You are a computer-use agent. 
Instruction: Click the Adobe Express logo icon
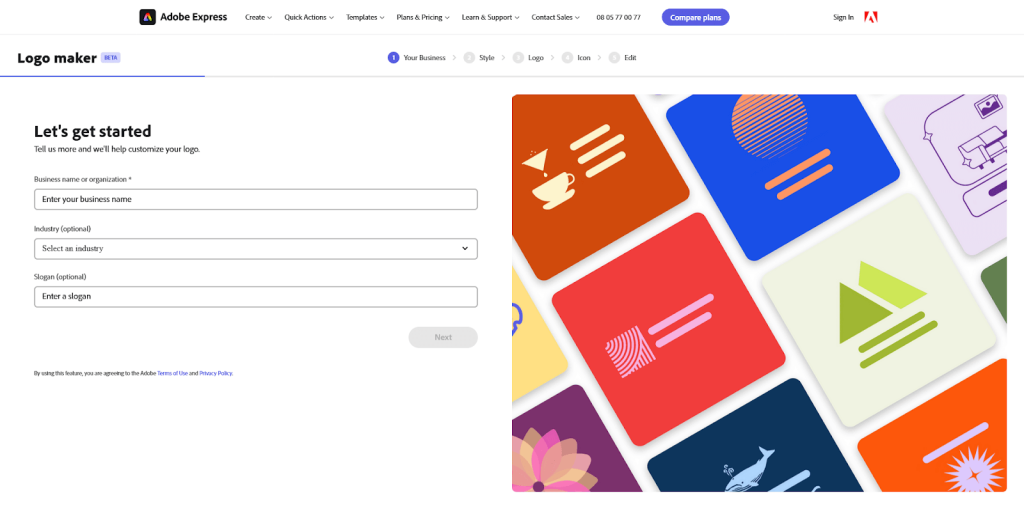tap(148, 17)
